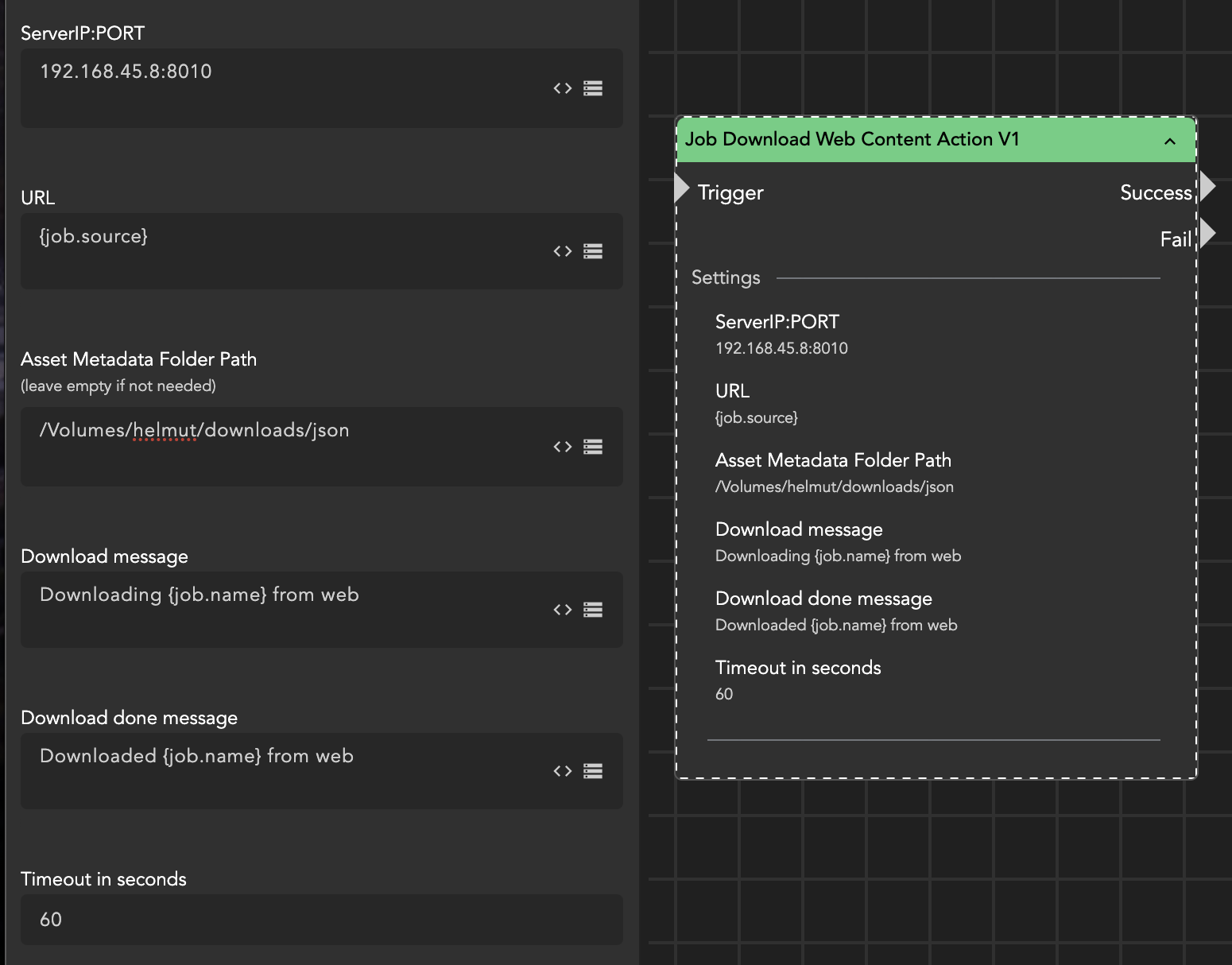Open the list icon in URL field
Image resolution: width=1232 pixels, height=965 pixels.
pyautogui.click(x=593, y=251)
